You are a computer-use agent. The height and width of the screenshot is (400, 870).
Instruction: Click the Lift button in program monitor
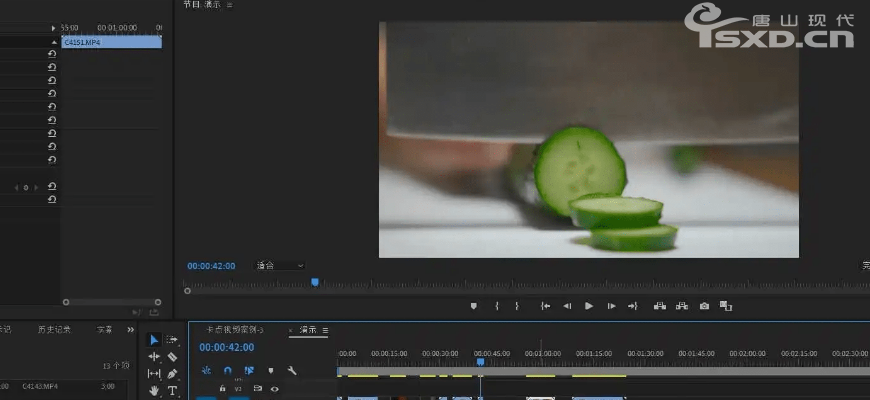pos(660,306)
